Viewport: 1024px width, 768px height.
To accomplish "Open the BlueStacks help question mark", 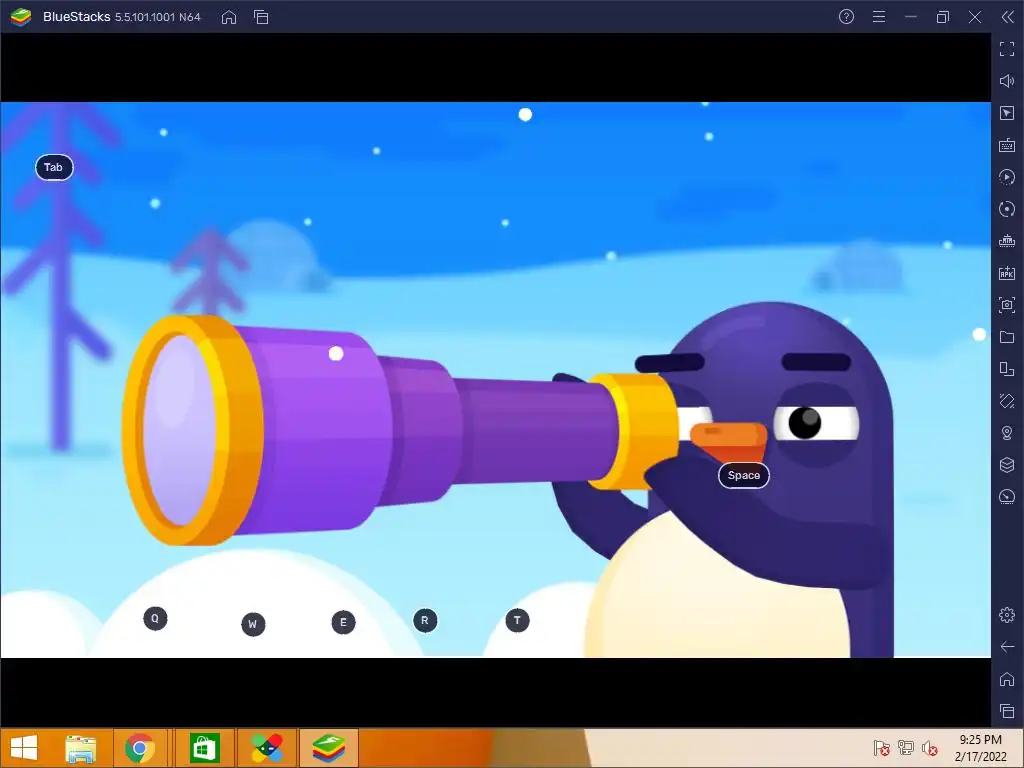I will pos(846,17).
